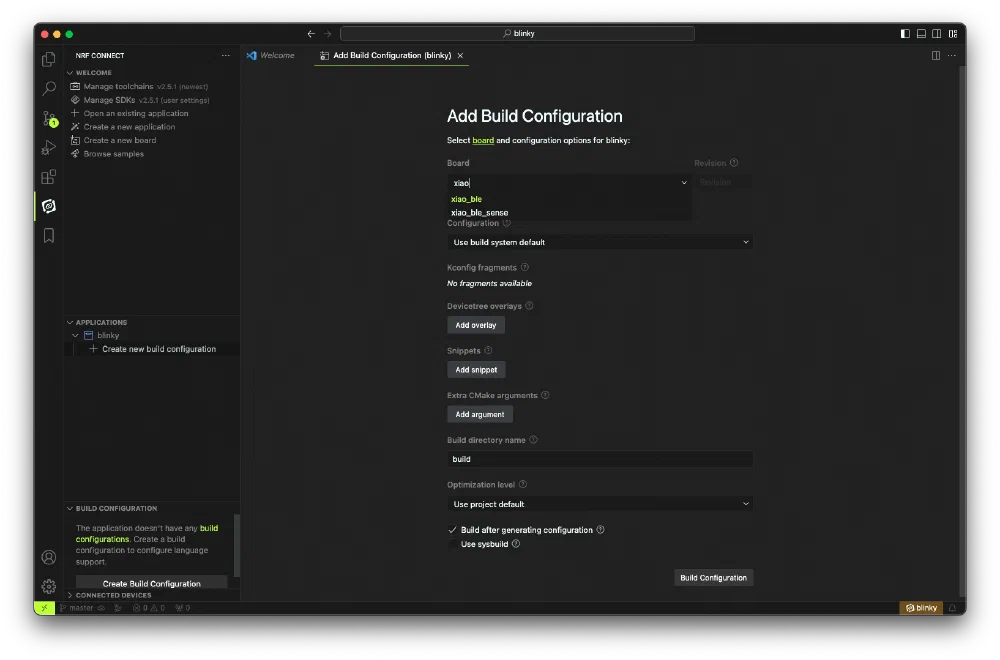The height and width of the screenshot is (660, 1000).
Task: Toggle Build after generating configuration checkbox
Action: (452, 530)
